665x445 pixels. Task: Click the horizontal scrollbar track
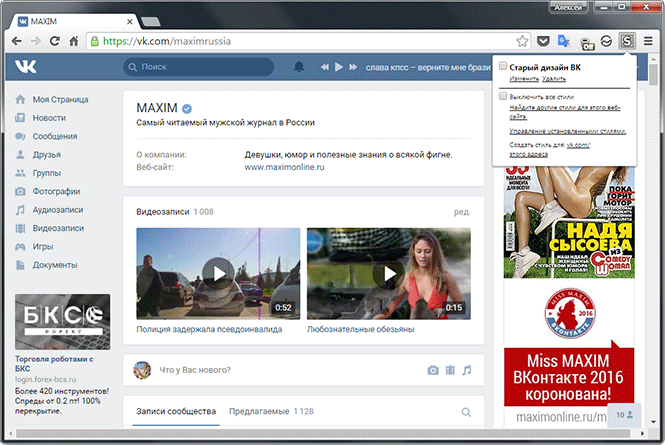[324, 434]
